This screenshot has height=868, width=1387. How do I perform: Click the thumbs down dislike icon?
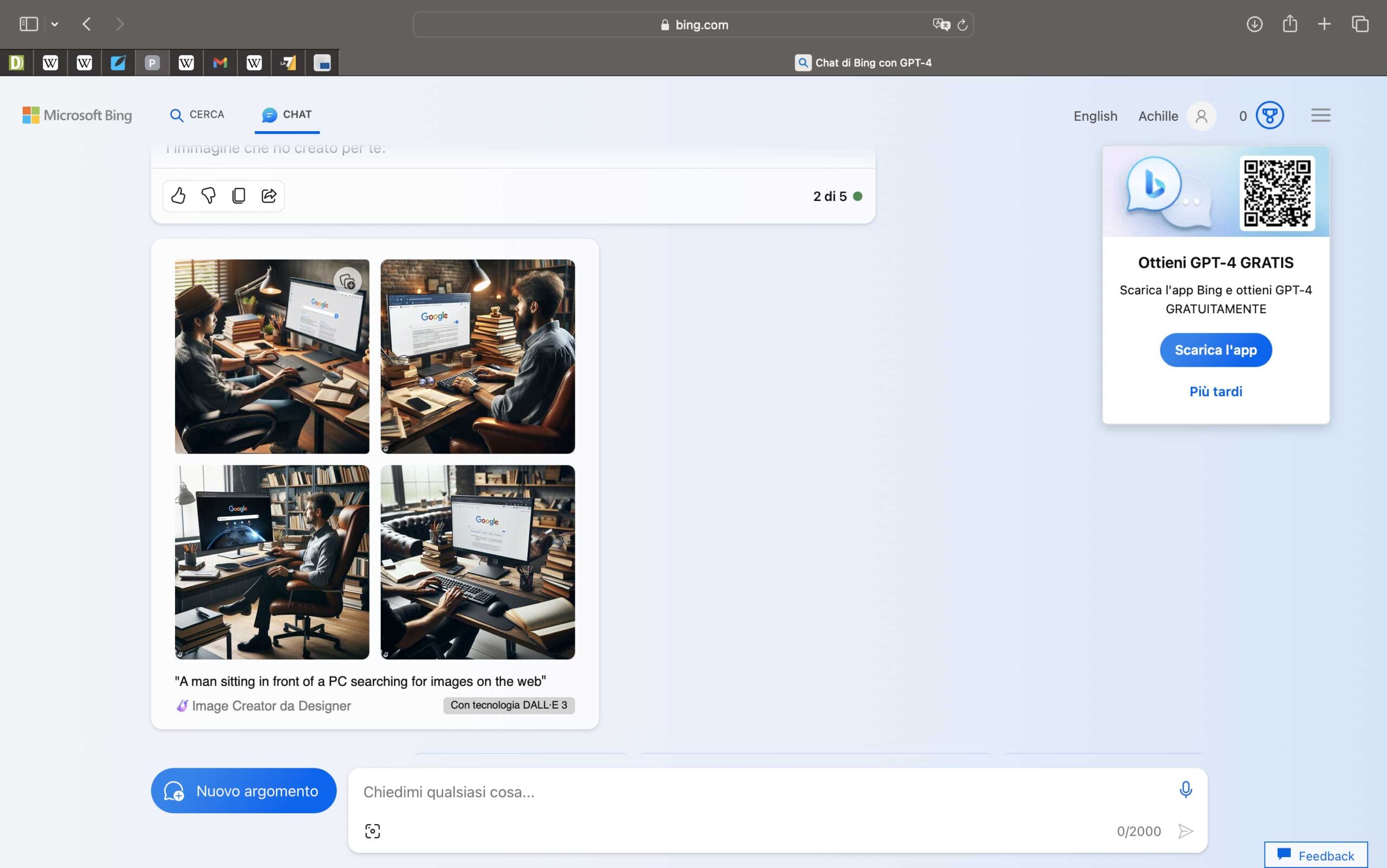pos(209,196)
